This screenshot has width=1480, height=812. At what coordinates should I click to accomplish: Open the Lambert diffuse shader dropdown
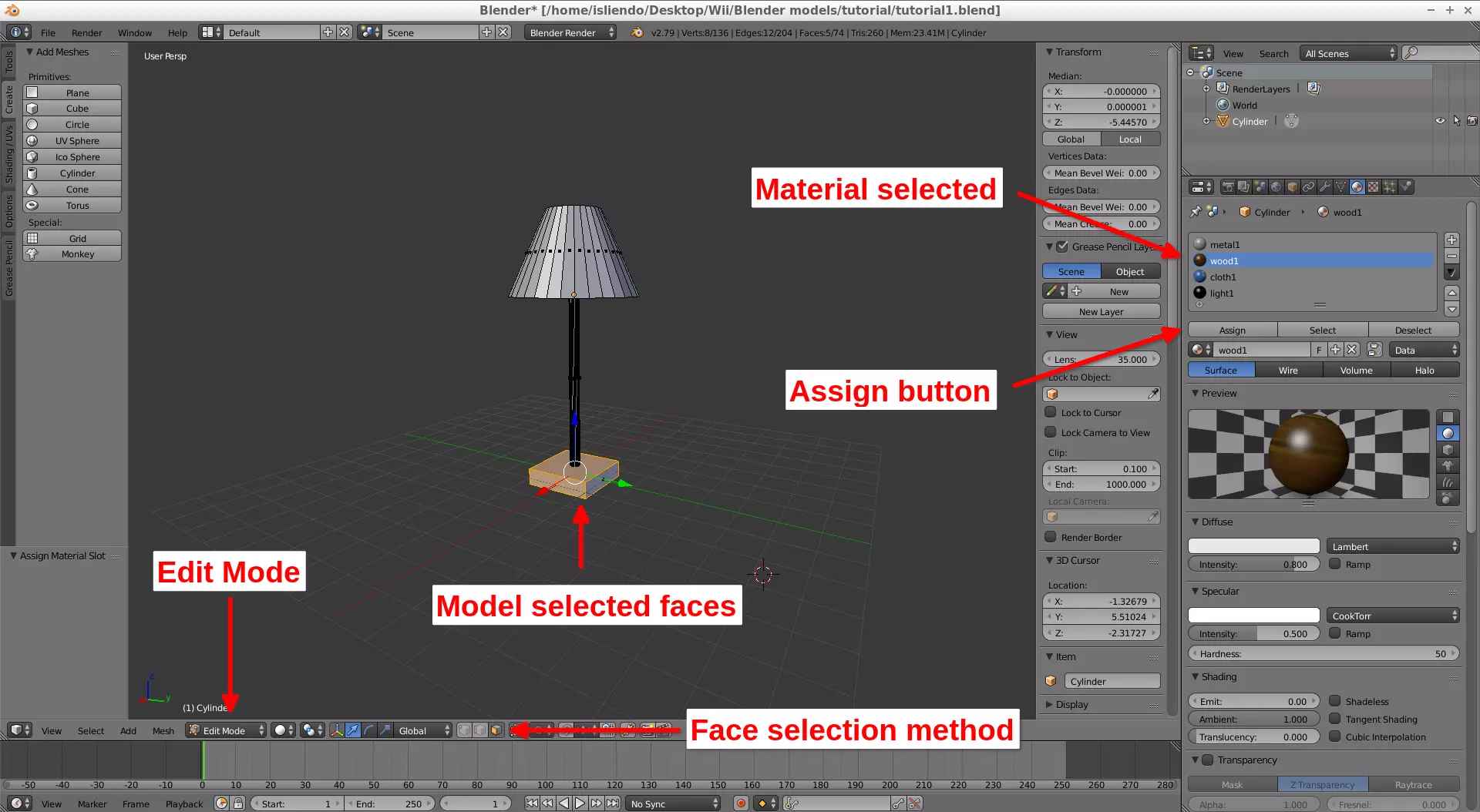click(1393, 546)
